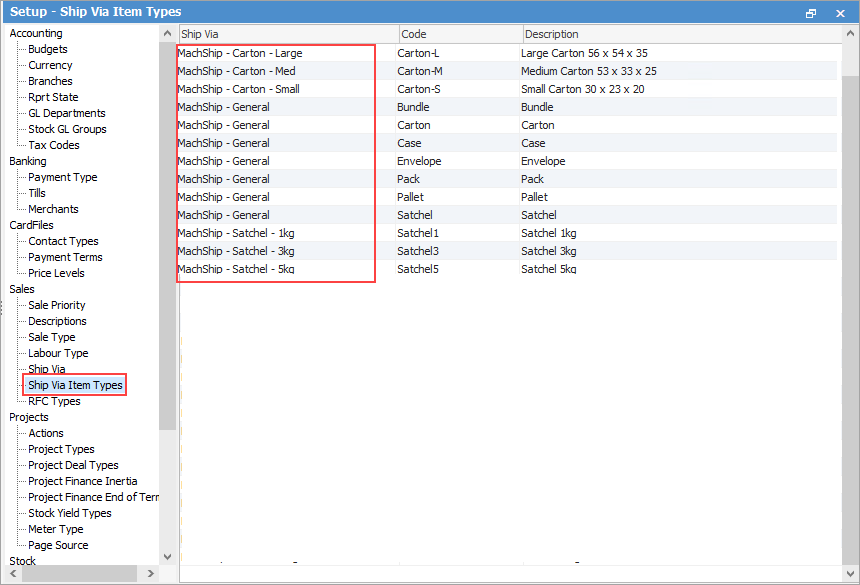Select the MachShip - Carton - Large row
This screenshot has height=585, width=860.
(x=508, y=53)
